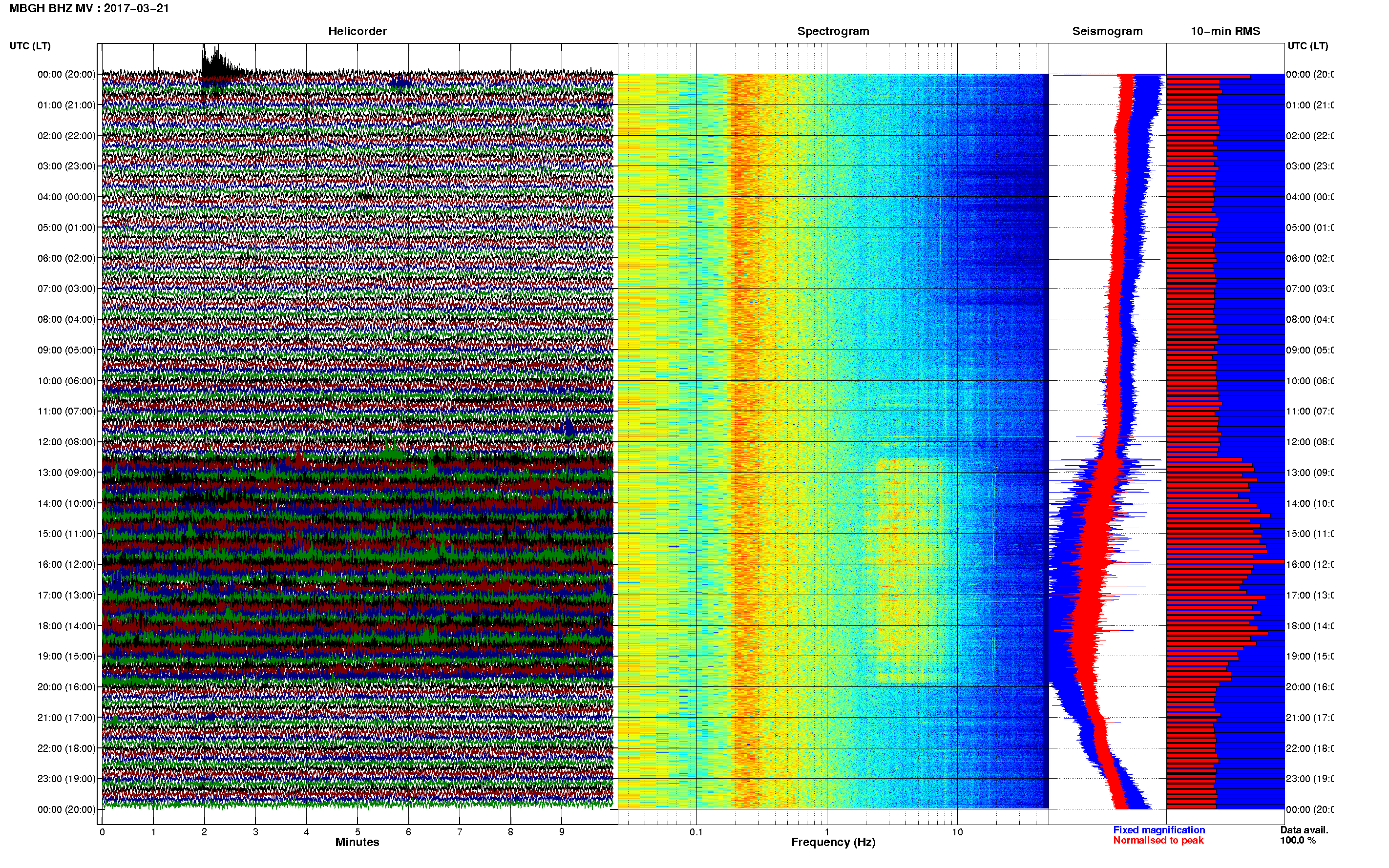Viewport: 1389px width, 868px height.
Task: Click the left time label '17:00 (13:00)'
Action: coord(66,595)
